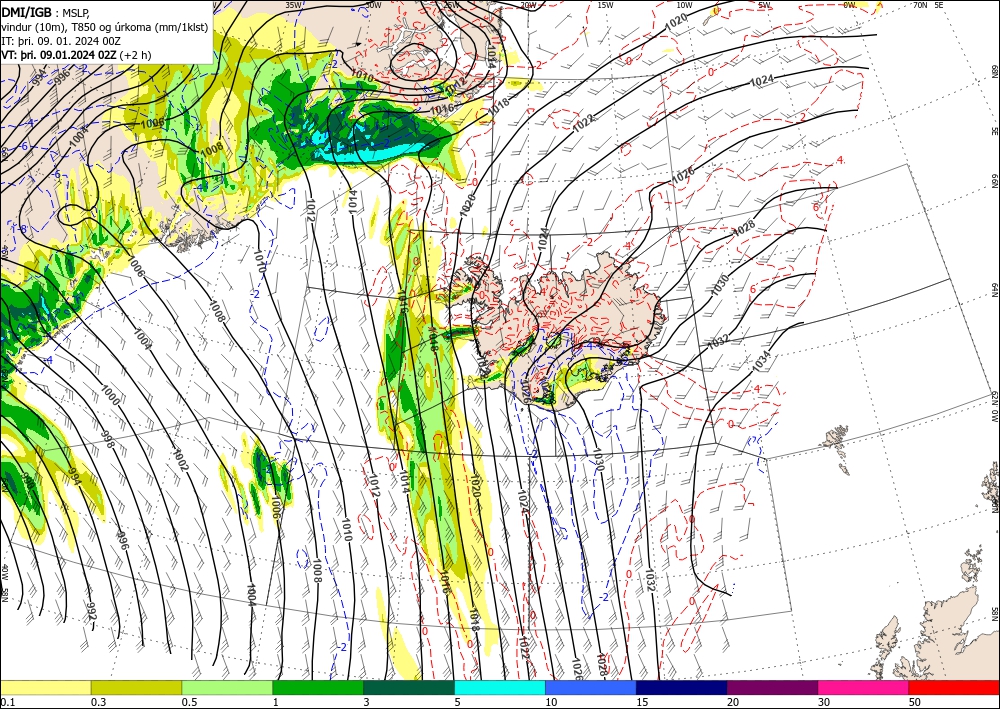The height and width of the screenshot is (709, 1000).
Task: Click the yellow 0.1 legend color band
Action: pyautogui.click(x=45, y=687)
